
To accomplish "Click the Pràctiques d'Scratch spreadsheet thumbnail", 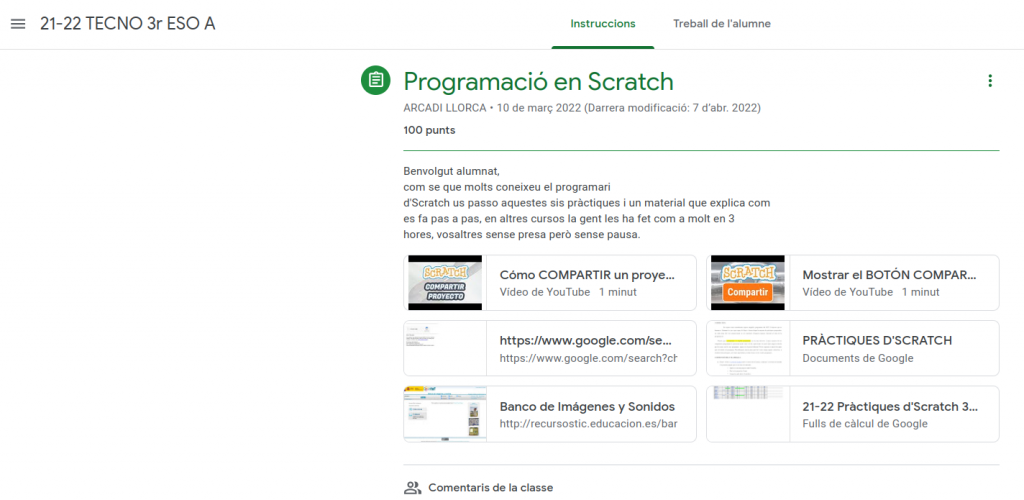I will pos(748,414).
